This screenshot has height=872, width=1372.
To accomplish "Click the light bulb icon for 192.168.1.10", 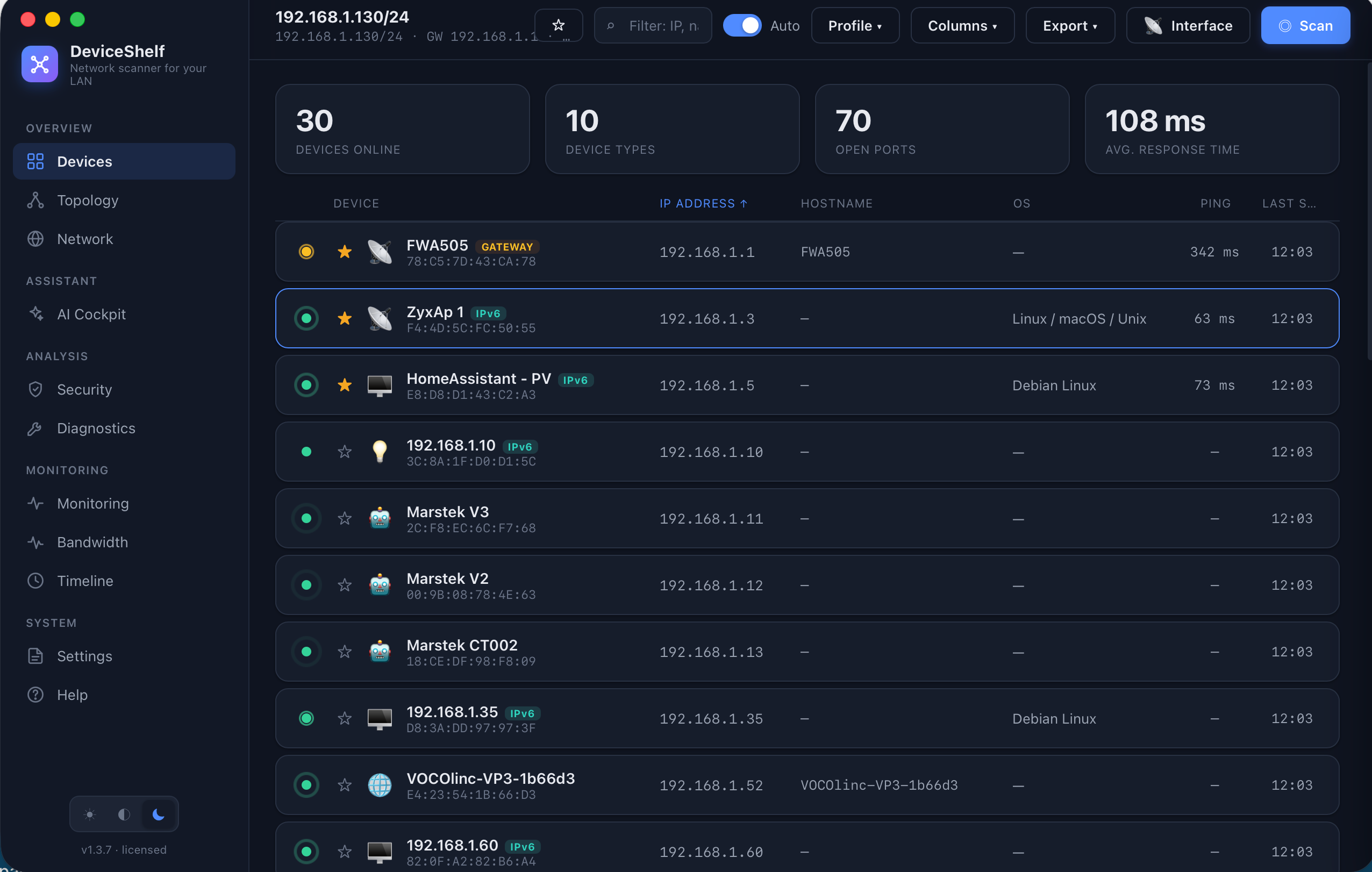I will point(380,452).
